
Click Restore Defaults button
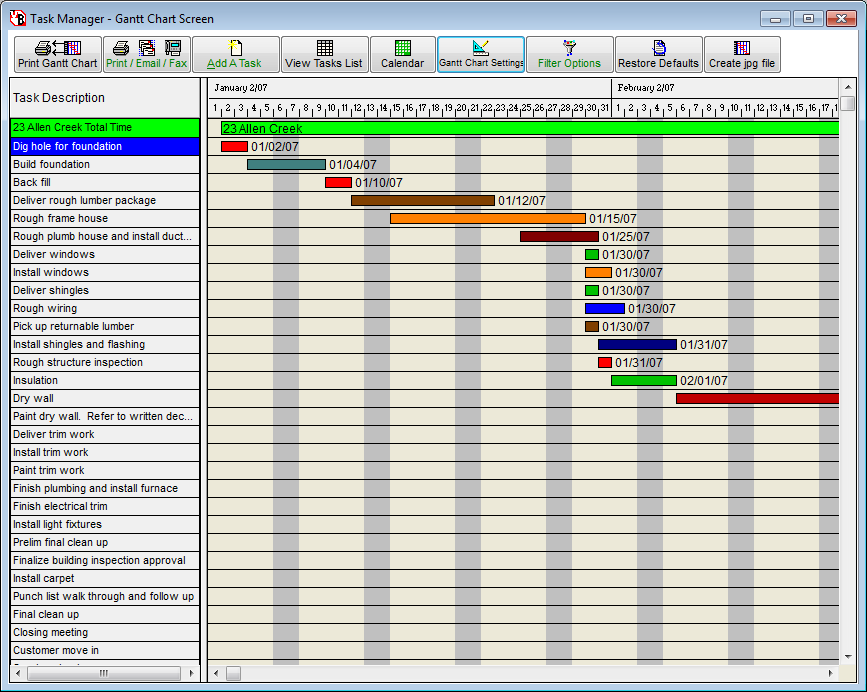click(x=658, y=55)
